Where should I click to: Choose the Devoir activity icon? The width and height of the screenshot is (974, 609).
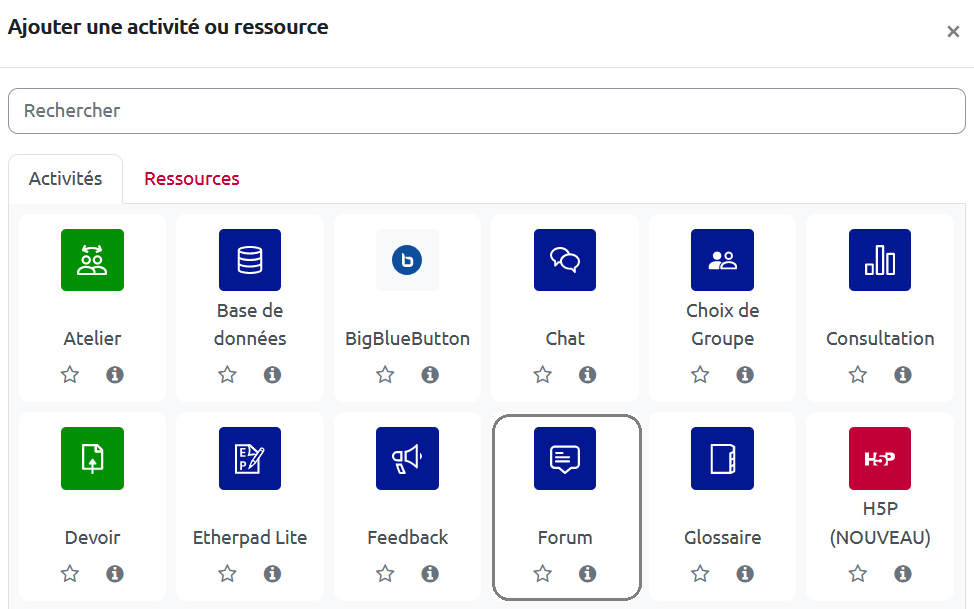92,459
